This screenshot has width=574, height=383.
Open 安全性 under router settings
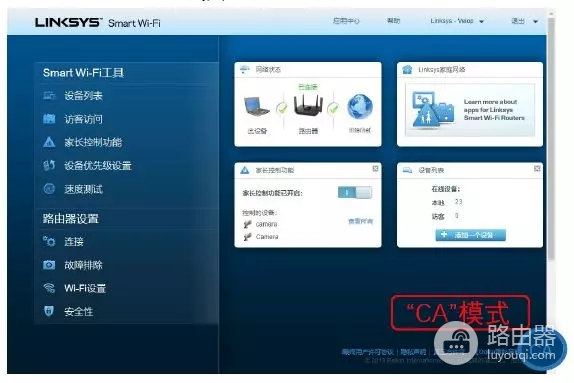79,312
